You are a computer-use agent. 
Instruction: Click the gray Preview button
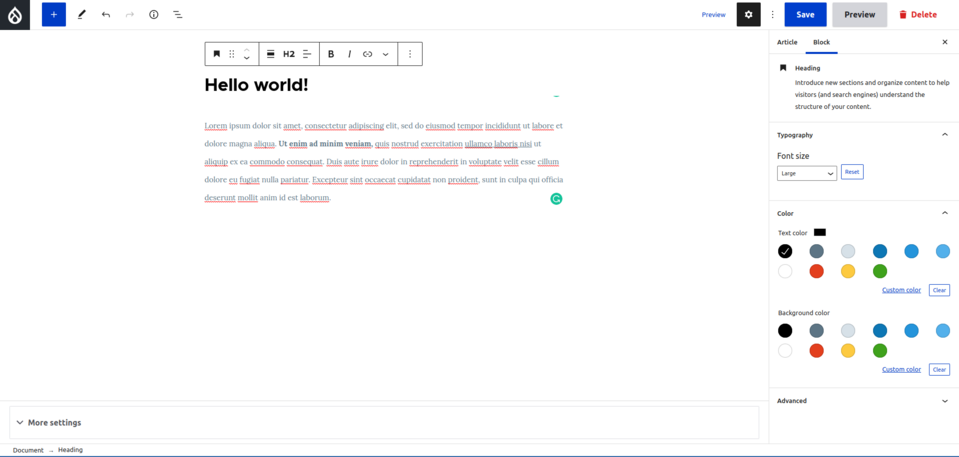click(859, 15)
